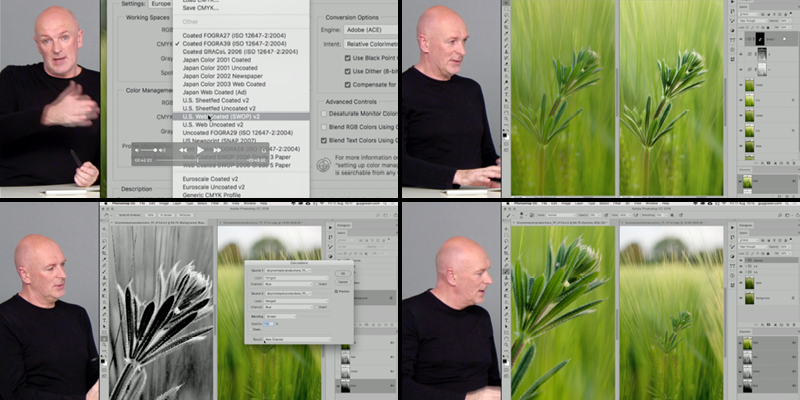Screen dimensions: 800x400
Task: Open Actions play icon panel in bottom-right frame
Action: pyautogui.click(x=733, y=228)
